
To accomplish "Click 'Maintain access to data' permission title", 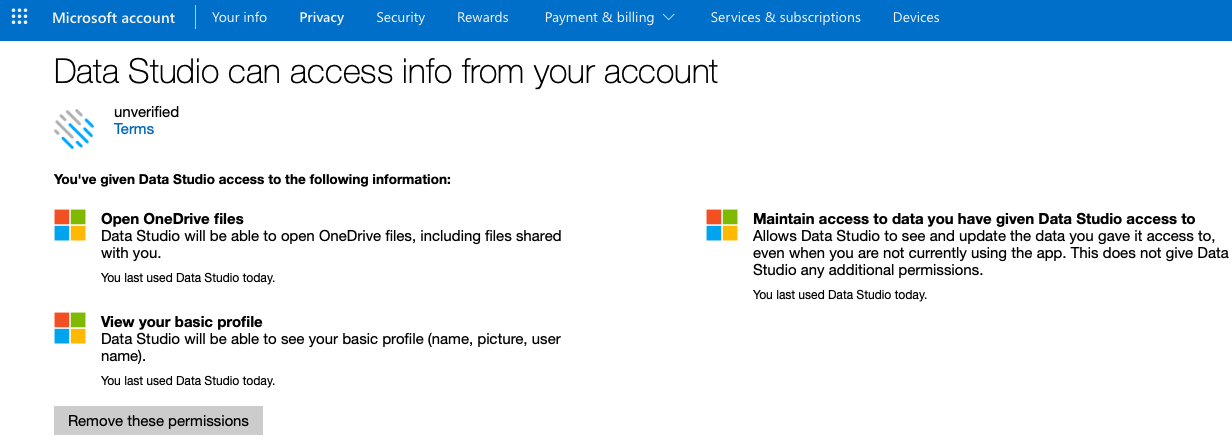I will point(974,218).
